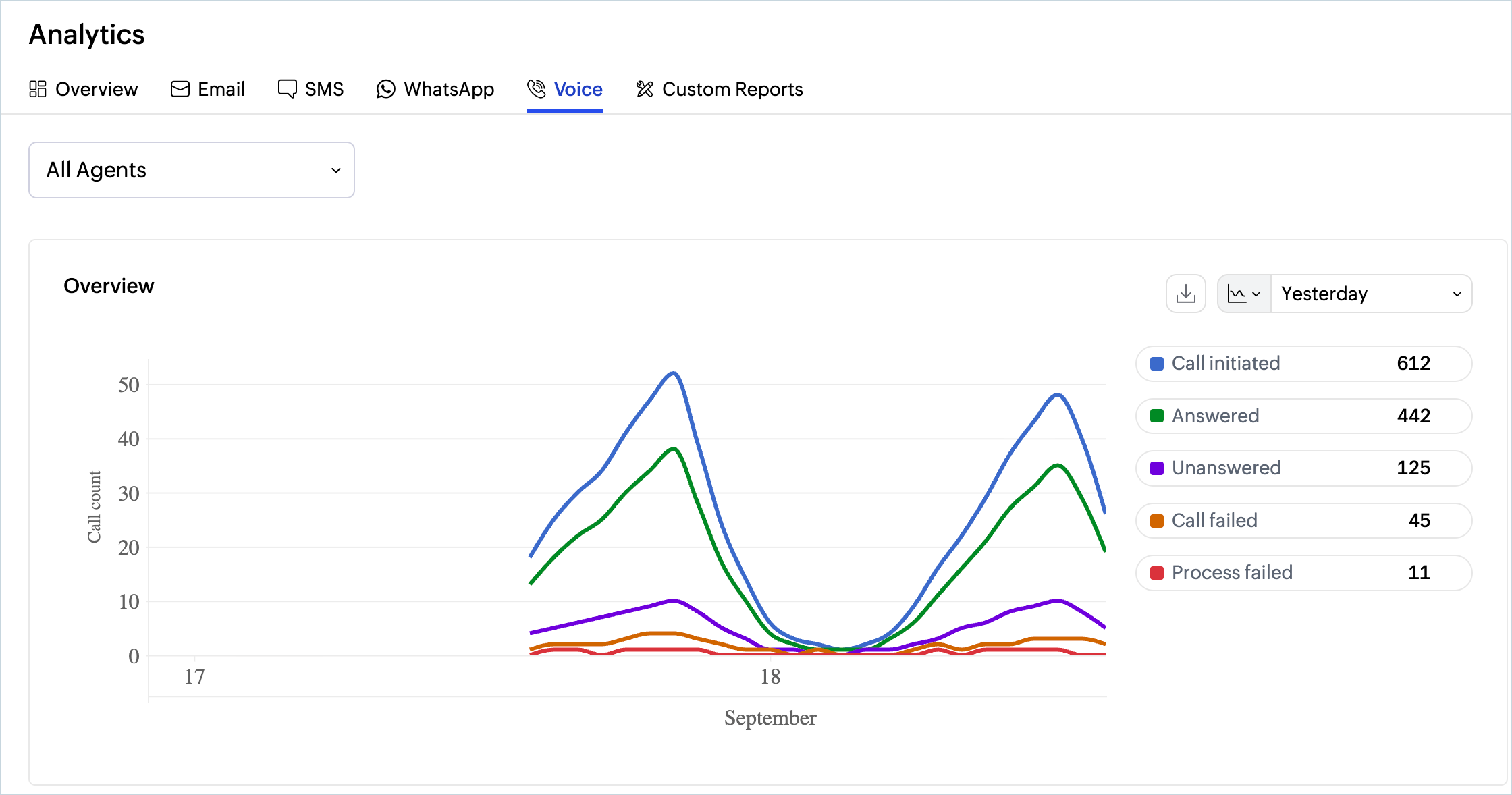Click the 17 date axis tick
This screenshot has width=1512, height=795.
[194, 677]
